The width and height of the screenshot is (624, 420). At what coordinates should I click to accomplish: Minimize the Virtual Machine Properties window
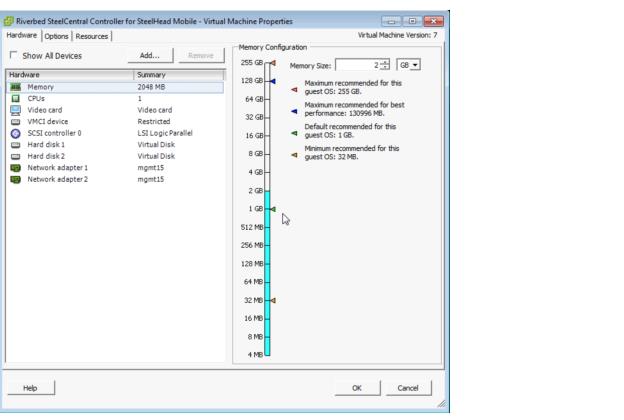pos(391,21)
